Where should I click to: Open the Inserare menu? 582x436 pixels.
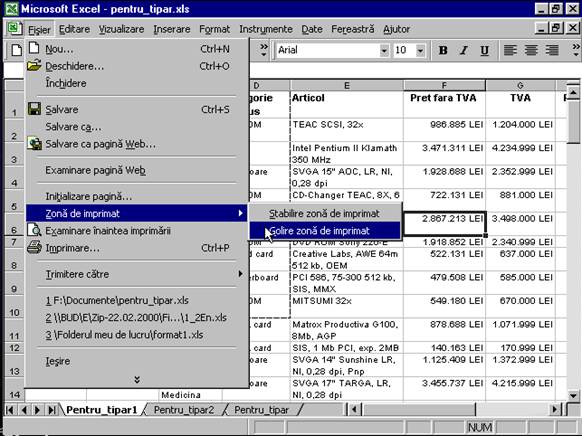pos(172,29)
